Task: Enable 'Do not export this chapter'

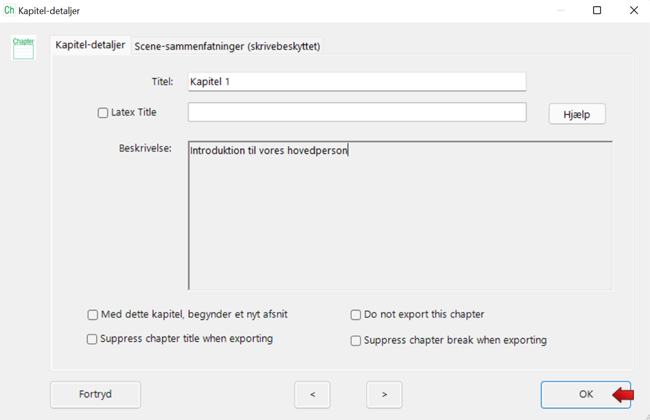Action: (356, 315)
